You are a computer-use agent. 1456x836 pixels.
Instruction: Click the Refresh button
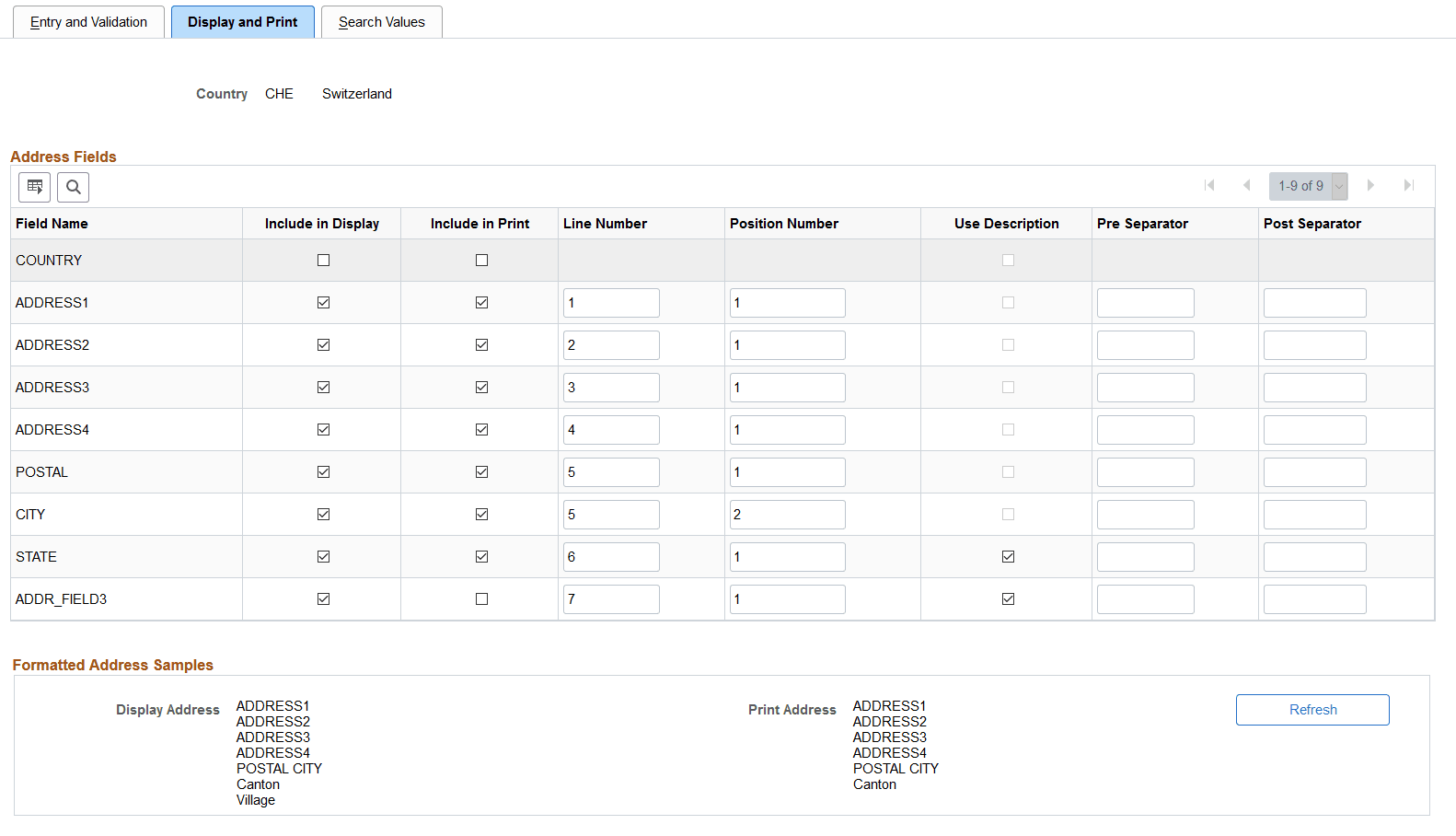pos(1312,710)
